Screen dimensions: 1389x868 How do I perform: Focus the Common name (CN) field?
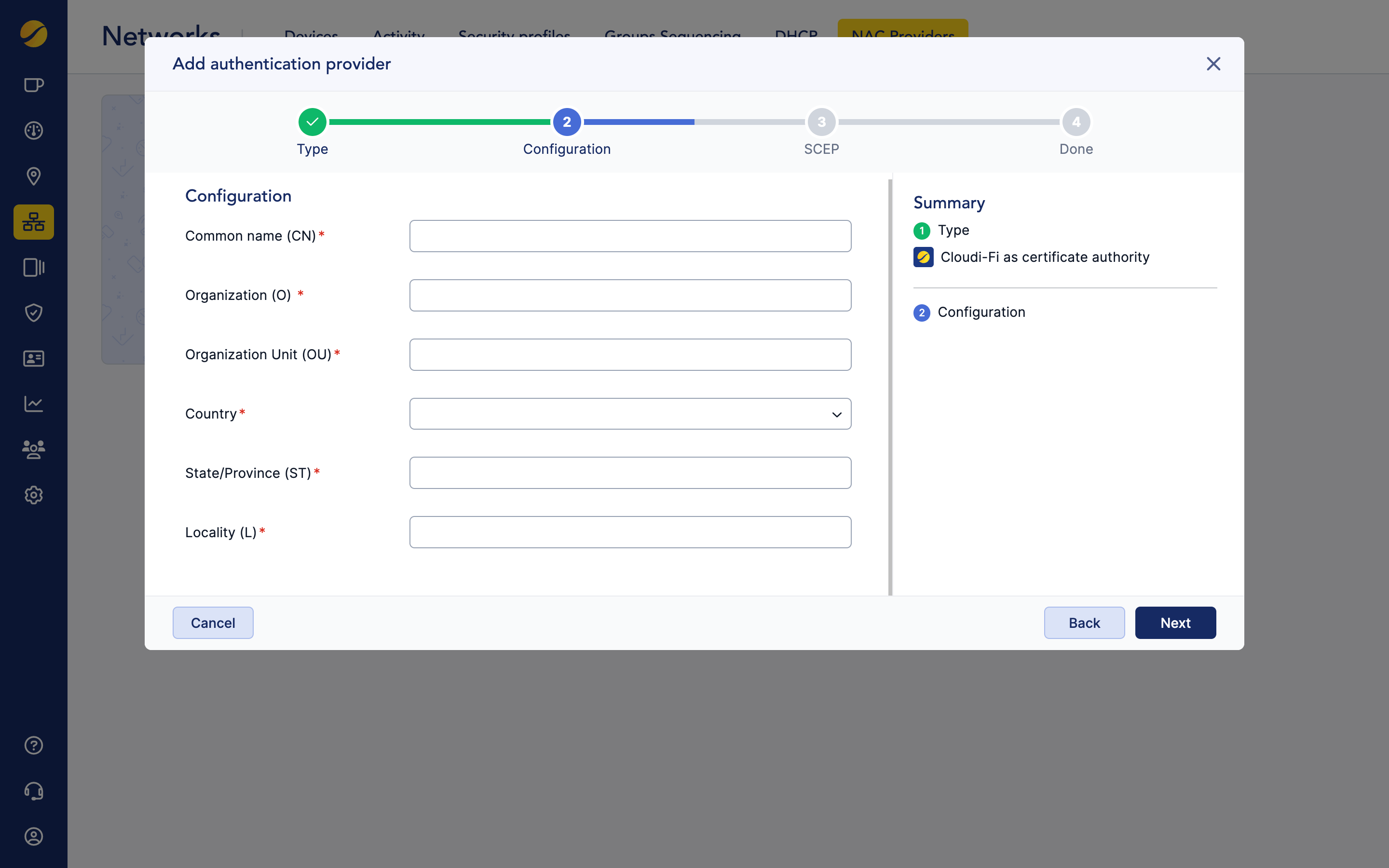[x=630, y=236]
